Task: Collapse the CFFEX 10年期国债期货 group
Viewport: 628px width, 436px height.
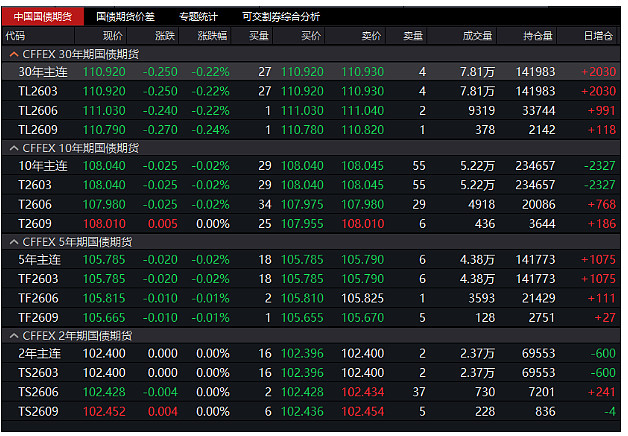Action: tap(14, 148)
